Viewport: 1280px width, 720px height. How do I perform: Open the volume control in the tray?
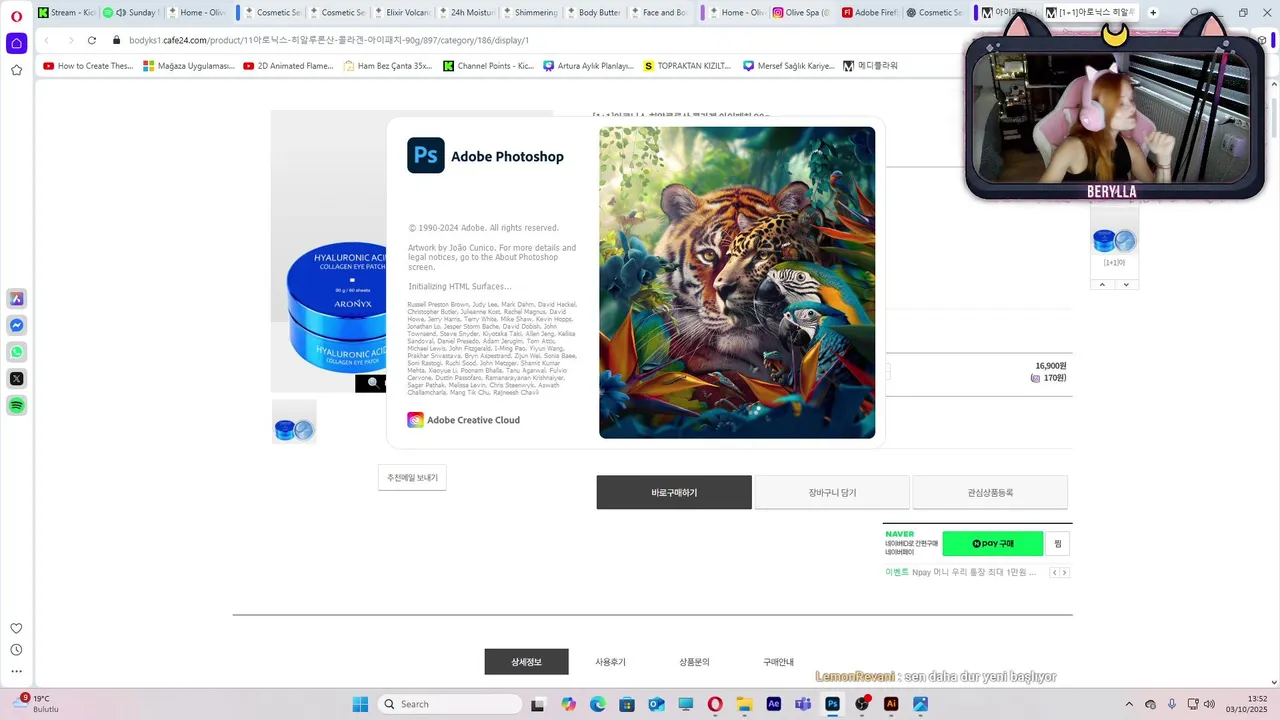click(1209, 704)
